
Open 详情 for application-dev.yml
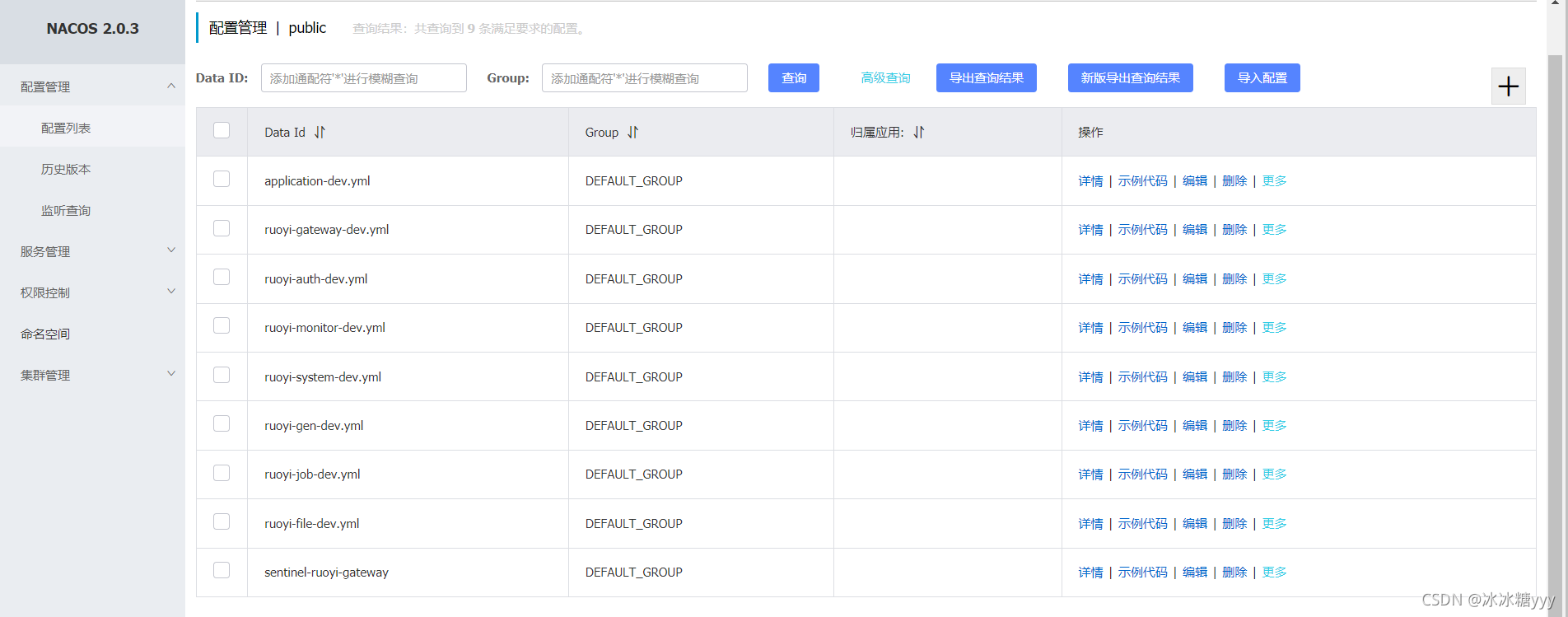point(1090,181)
